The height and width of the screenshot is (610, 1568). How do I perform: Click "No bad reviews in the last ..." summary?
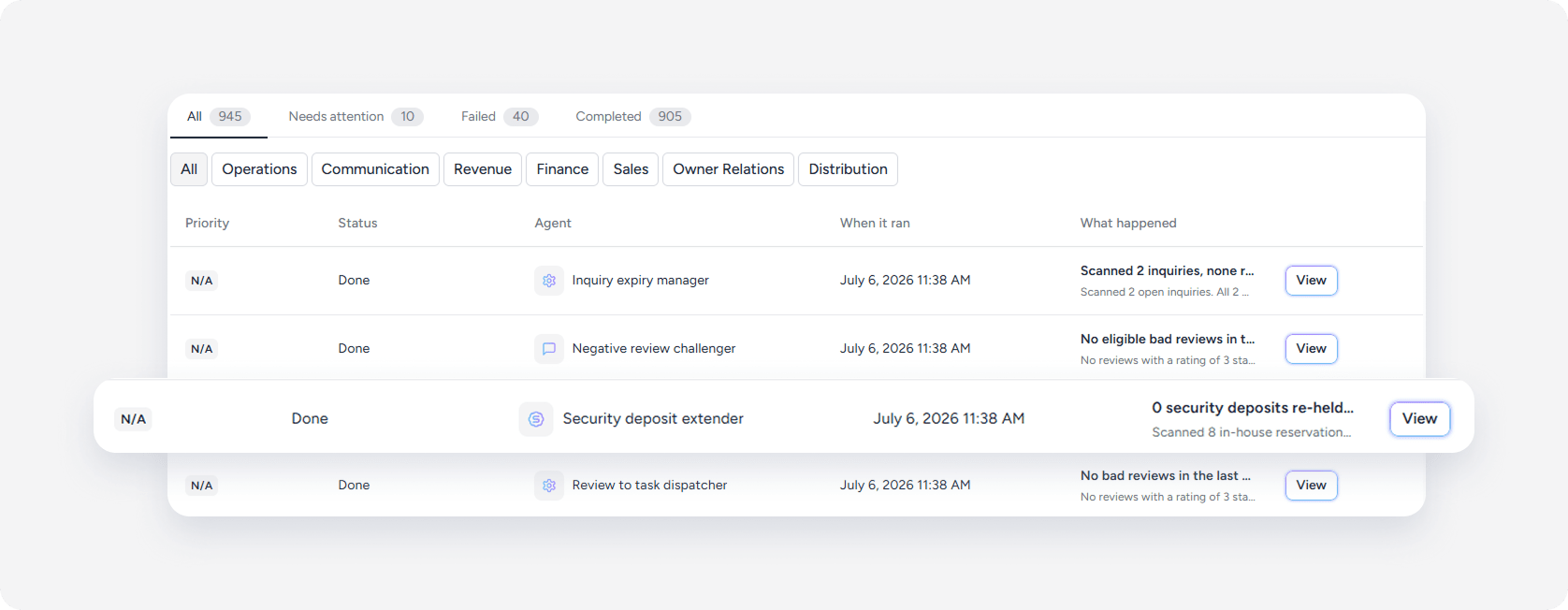tap(1166, 476)
